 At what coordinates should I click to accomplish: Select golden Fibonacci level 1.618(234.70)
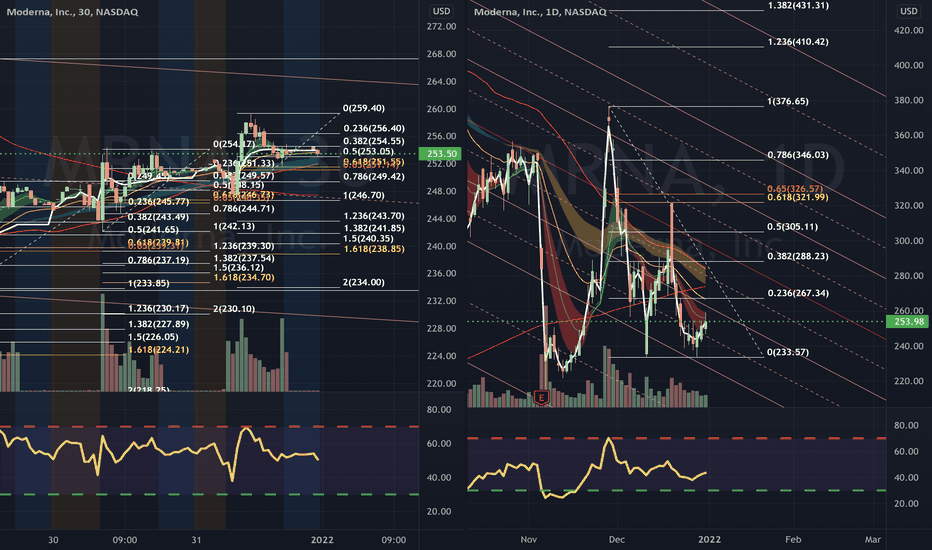(244, 278)
